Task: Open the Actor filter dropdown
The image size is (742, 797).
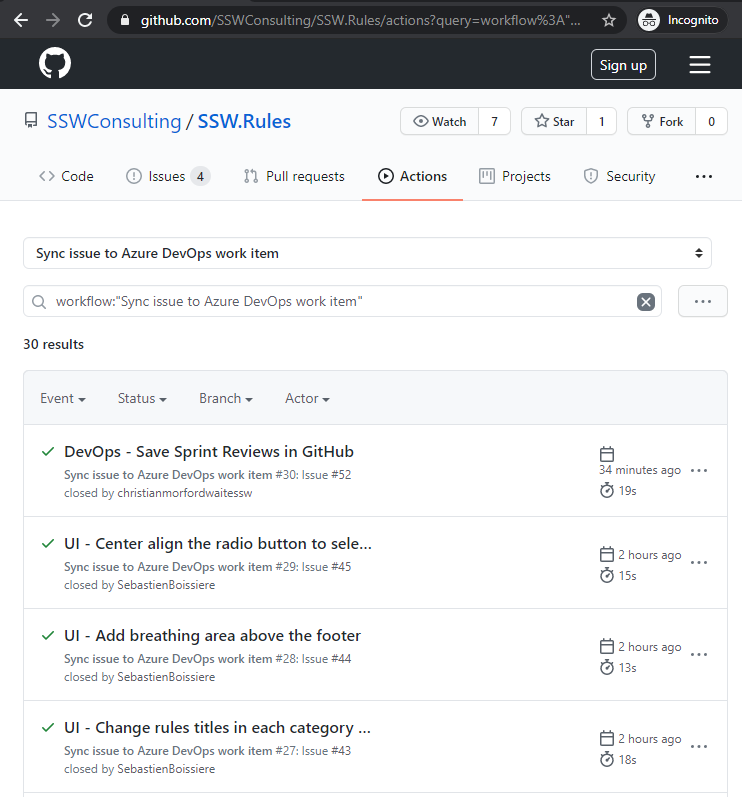Action: pyautogui.click(x=307, y=398)
